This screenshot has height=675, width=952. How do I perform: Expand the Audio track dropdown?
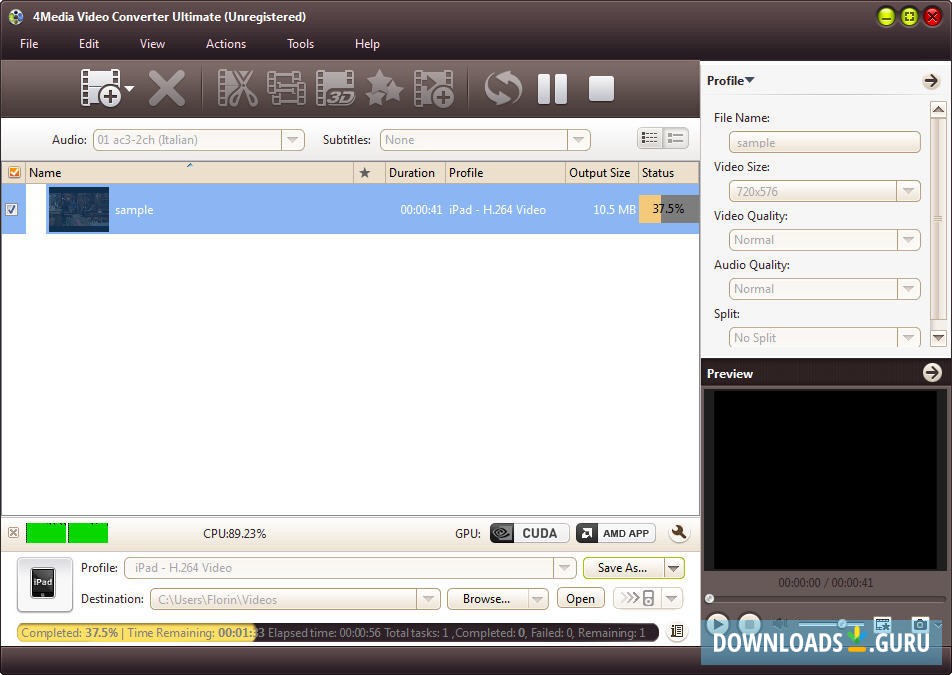293,140
